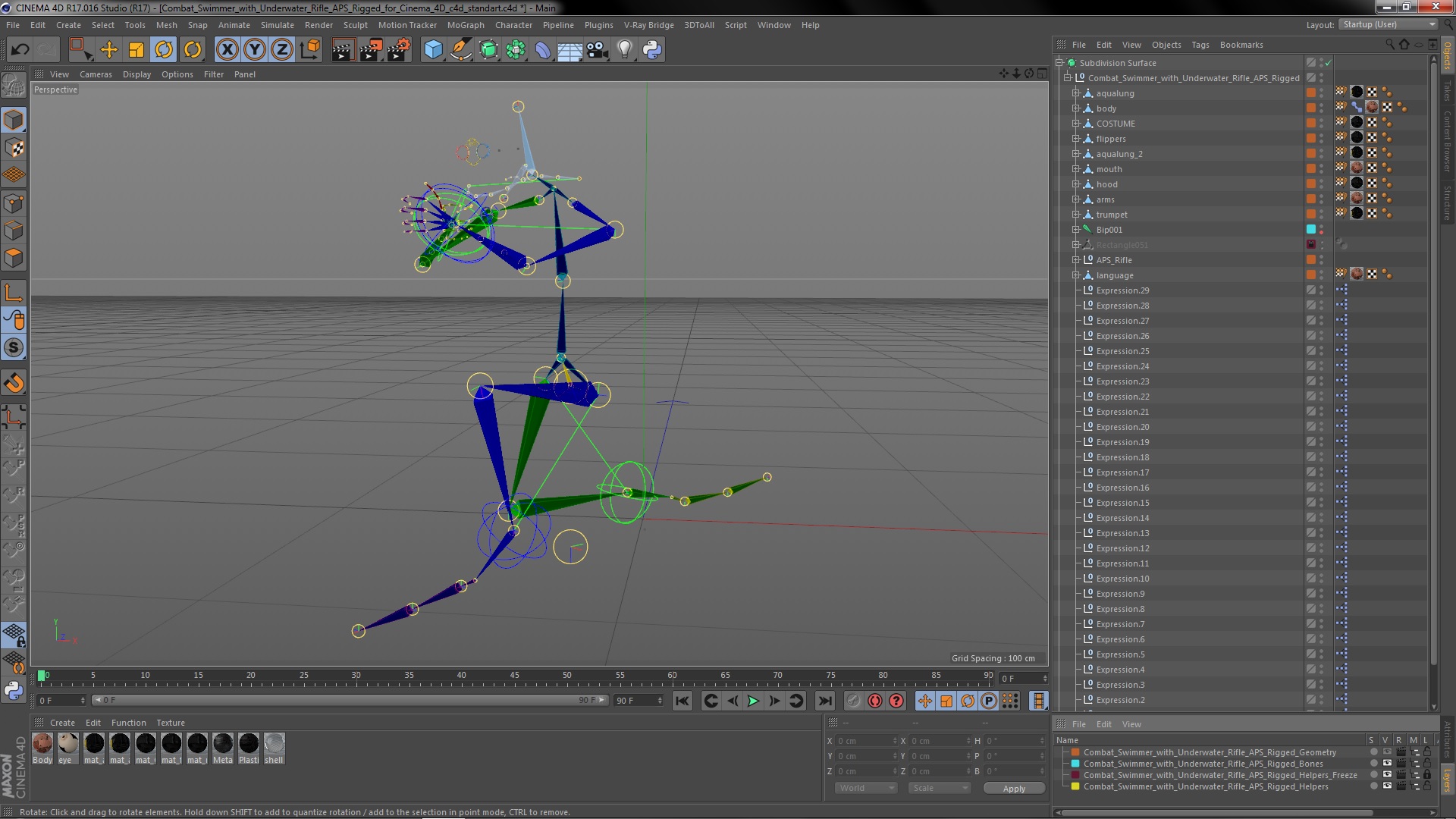Click the Apply button
This screenshot has width=1456, height=819.
(x=1014, y=789)
